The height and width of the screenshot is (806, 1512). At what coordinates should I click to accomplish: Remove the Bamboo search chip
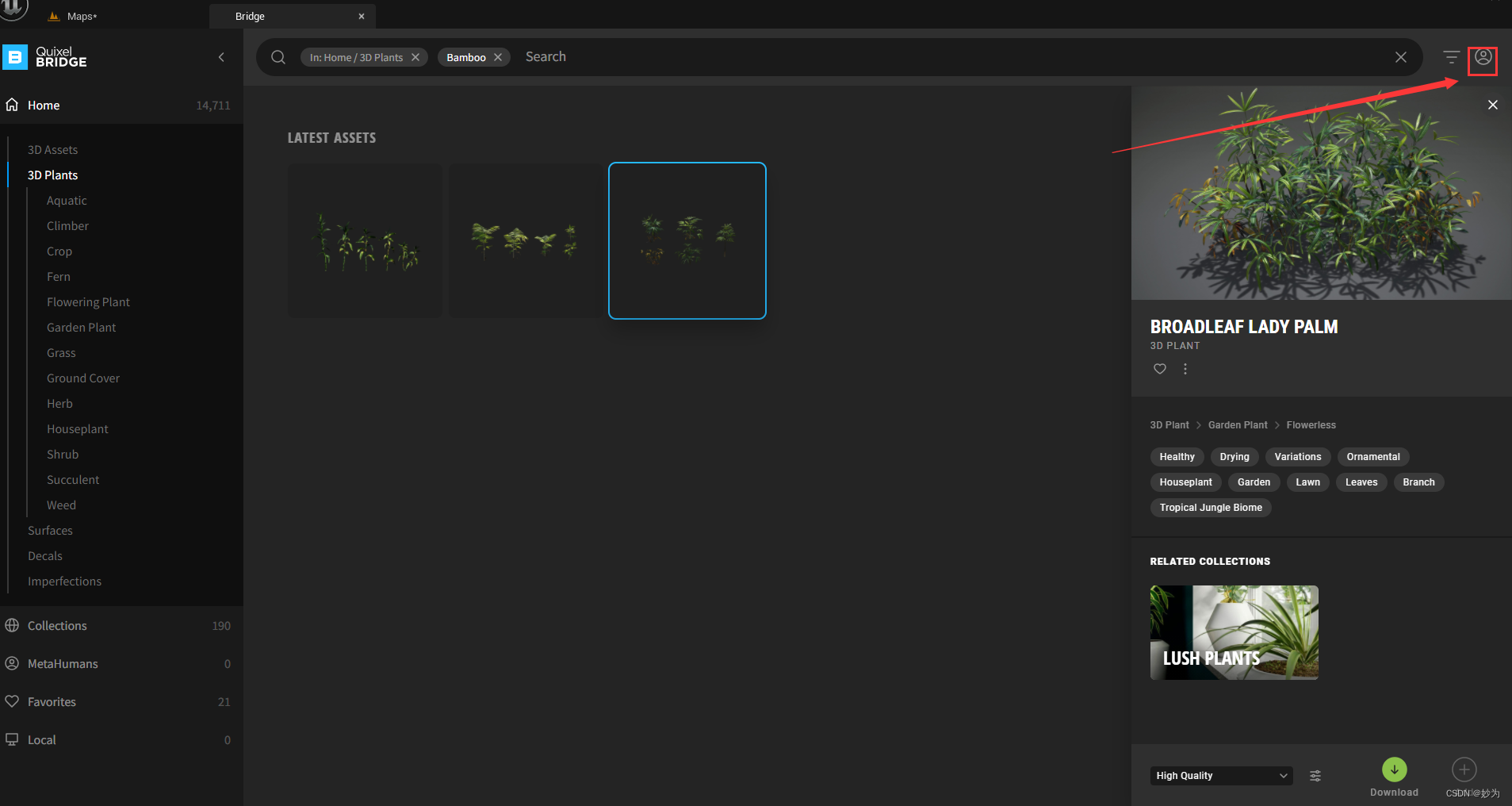pos(498,57)
